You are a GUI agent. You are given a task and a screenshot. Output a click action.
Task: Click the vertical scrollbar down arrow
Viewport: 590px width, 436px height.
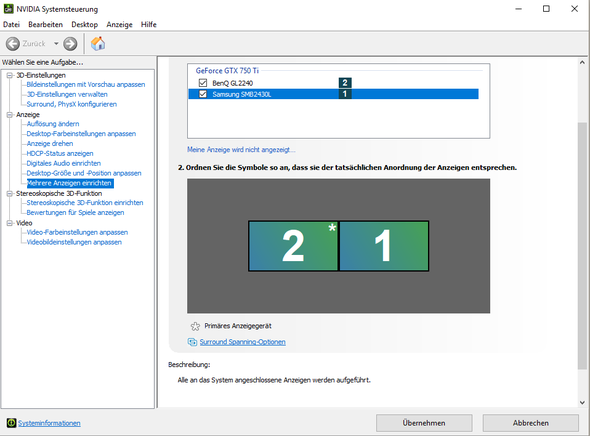582,402
